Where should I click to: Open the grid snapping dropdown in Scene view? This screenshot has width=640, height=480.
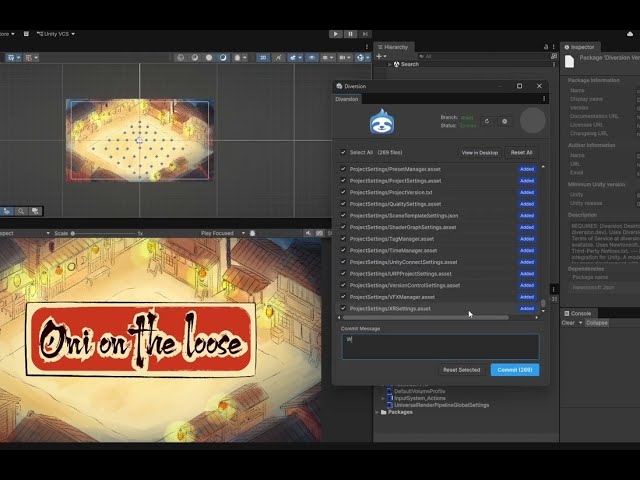[31, 58]
